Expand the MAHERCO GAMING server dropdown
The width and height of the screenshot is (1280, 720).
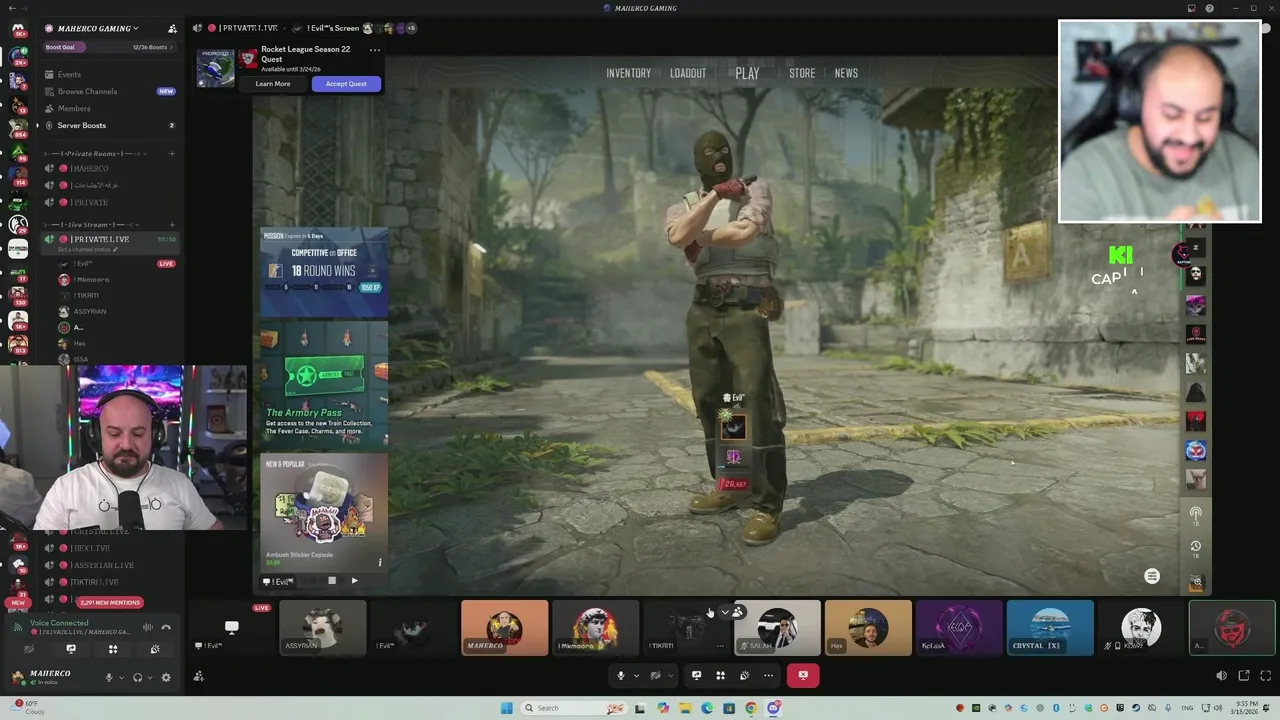point(98,28)
